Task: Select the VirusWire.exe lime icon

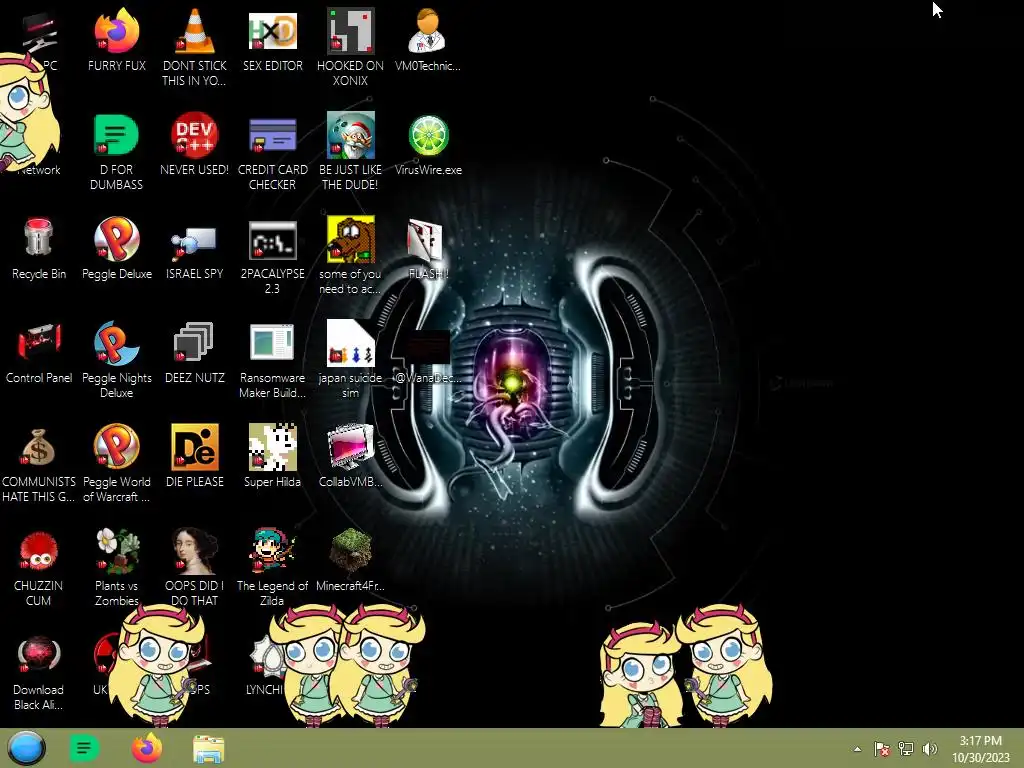Action: click(x=428, y=135)
